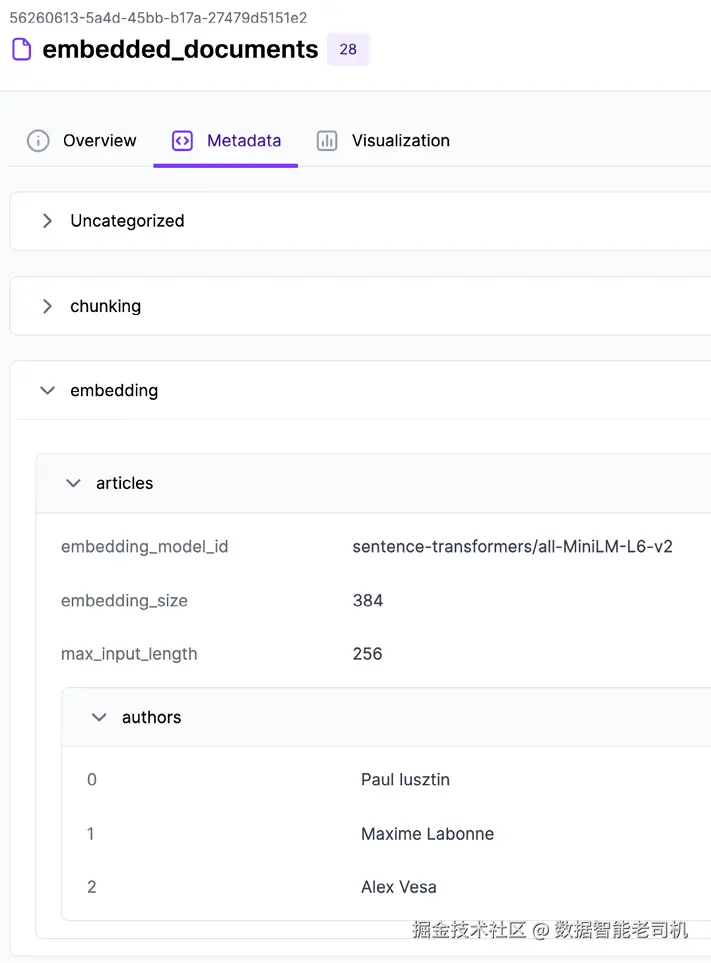Click the Visualization bar chart icon

coord(327,141)
